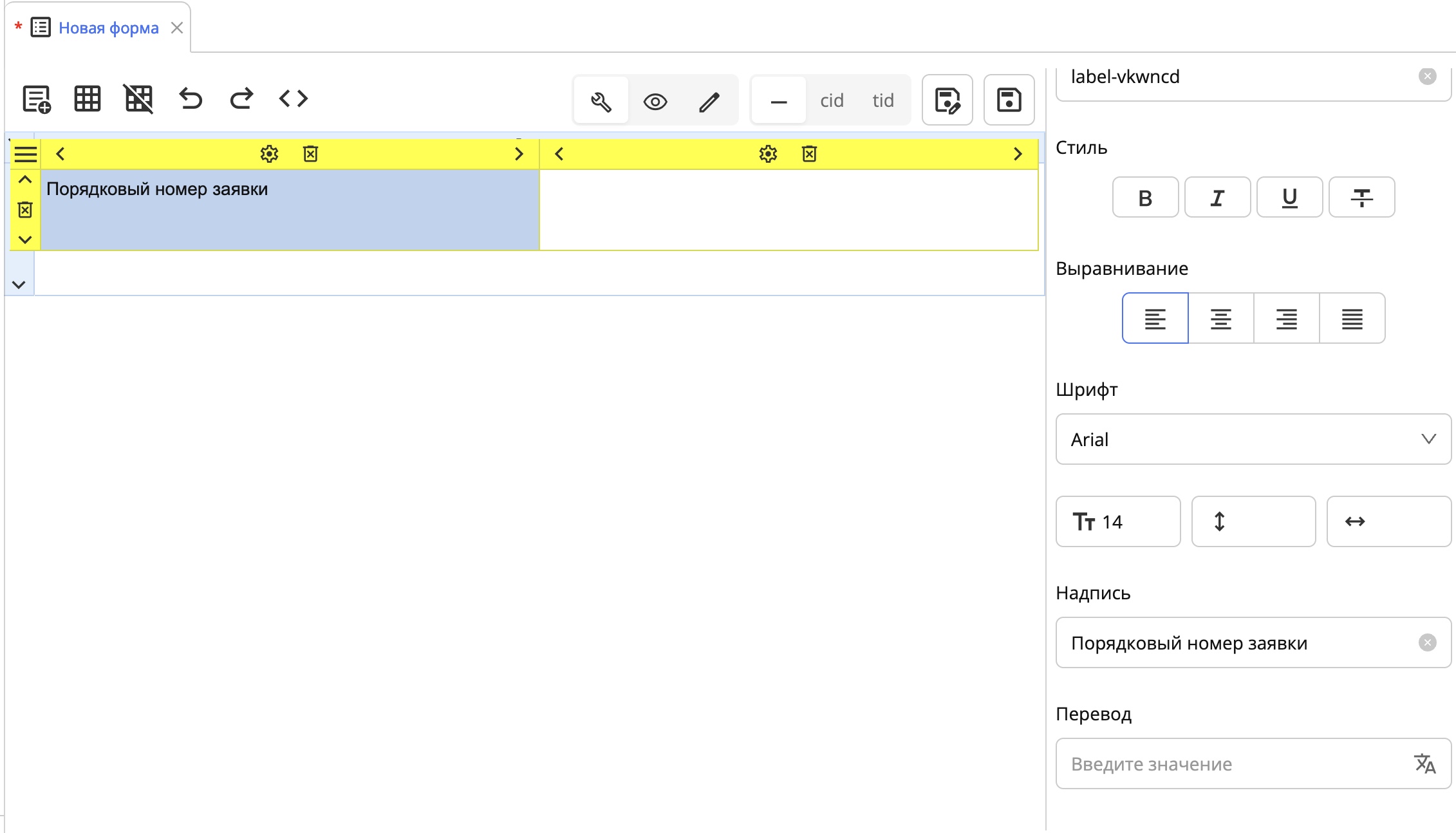
Task: Toggle bold text style
Action: pos(1145,198)
